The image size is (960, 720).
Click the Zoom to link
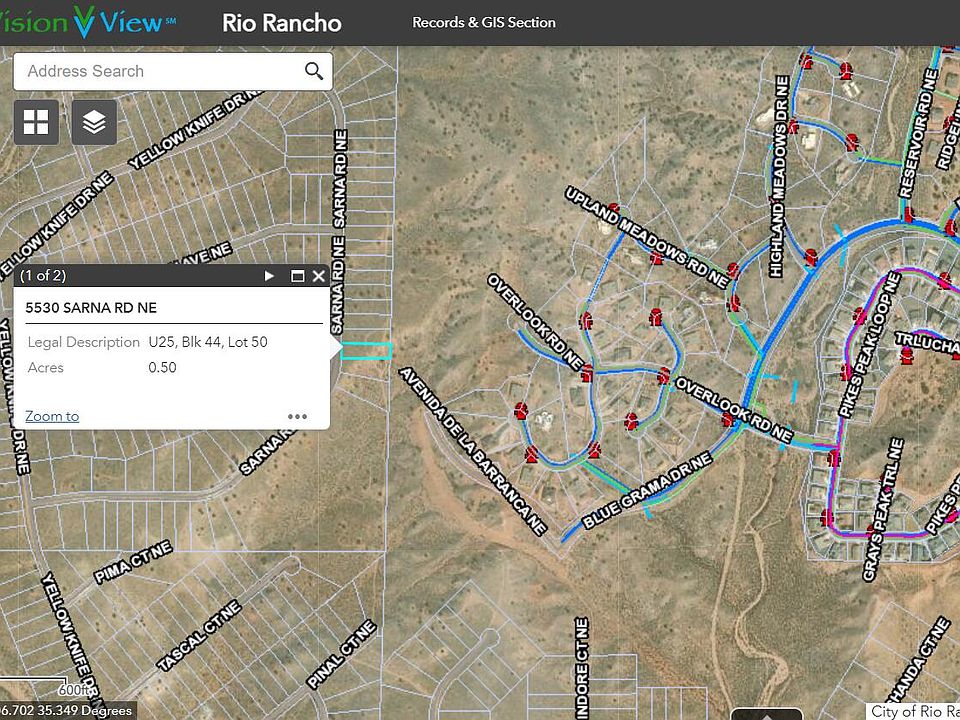52,416
